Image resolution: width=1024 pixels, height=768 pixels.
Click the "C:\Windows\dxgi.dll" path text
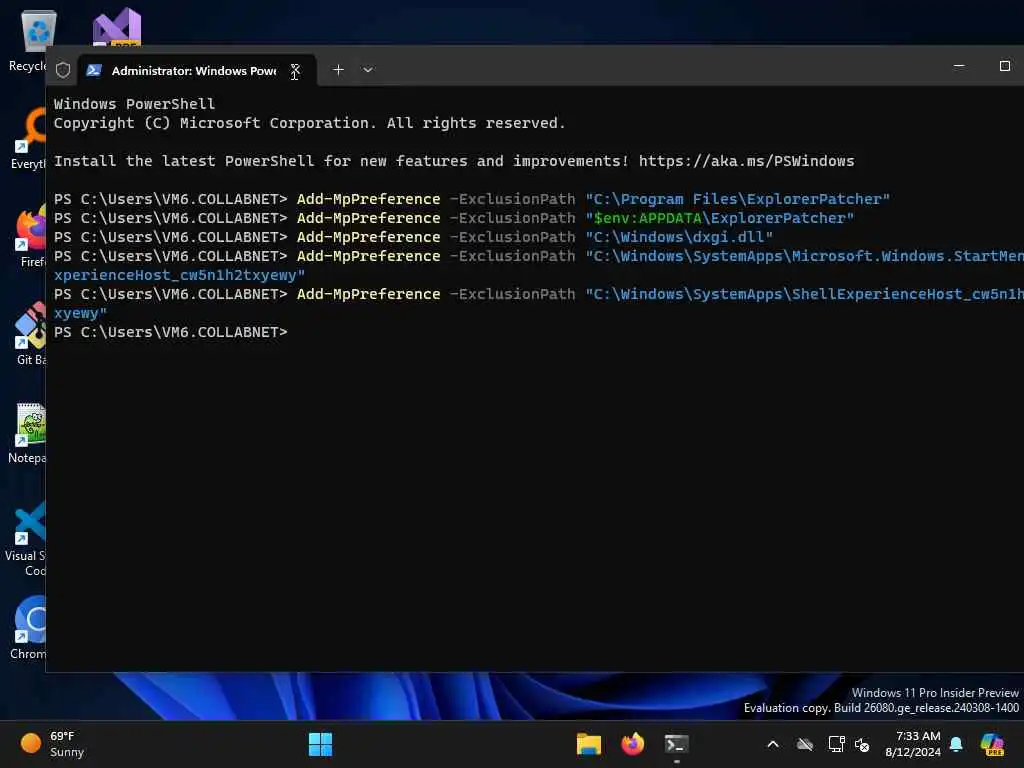[x=679, y=236]
